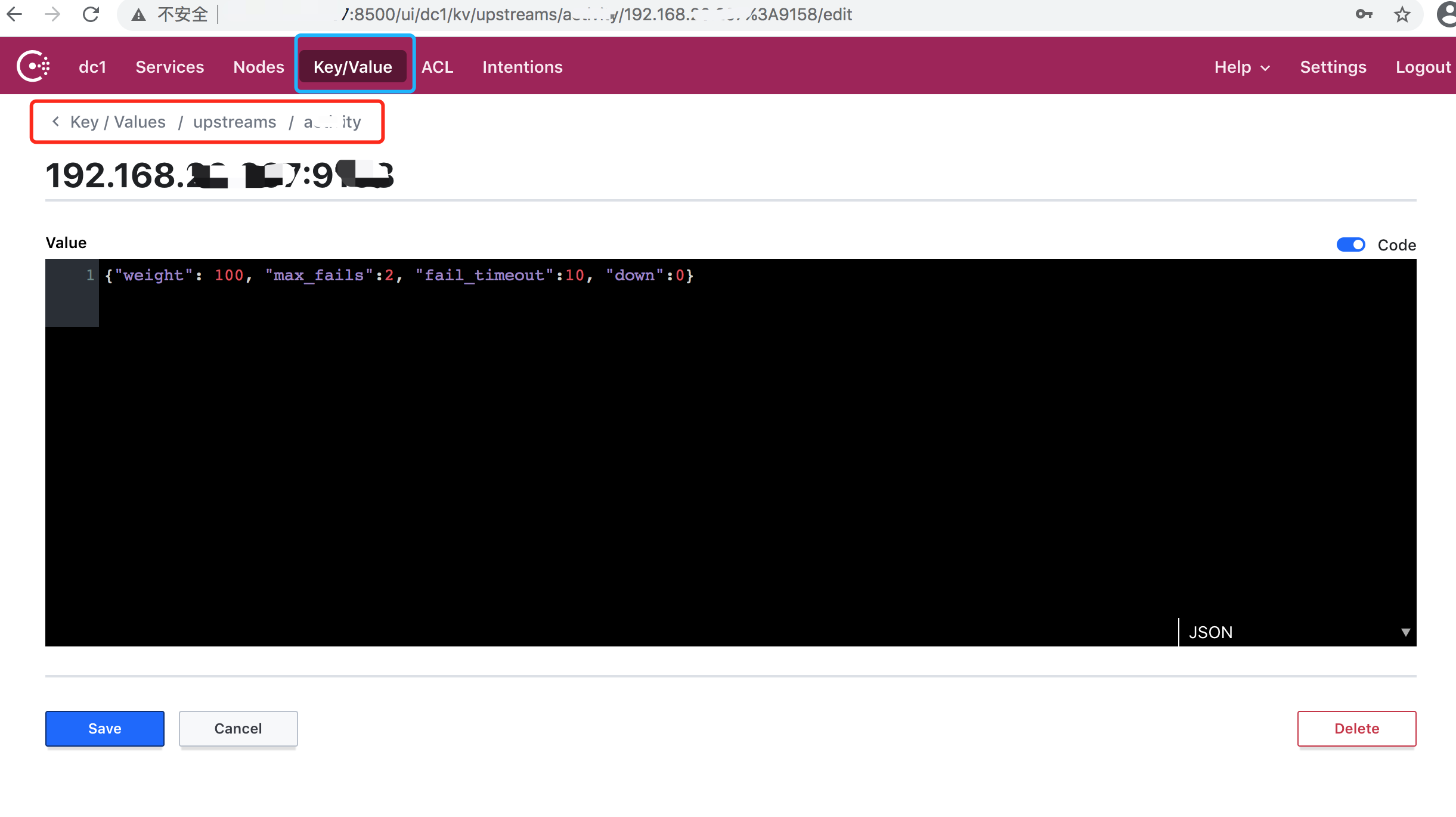This screenshot has width=1456, height=817.
Task: Click the insecure warning triangle icon
Action: tap(139, 15)
